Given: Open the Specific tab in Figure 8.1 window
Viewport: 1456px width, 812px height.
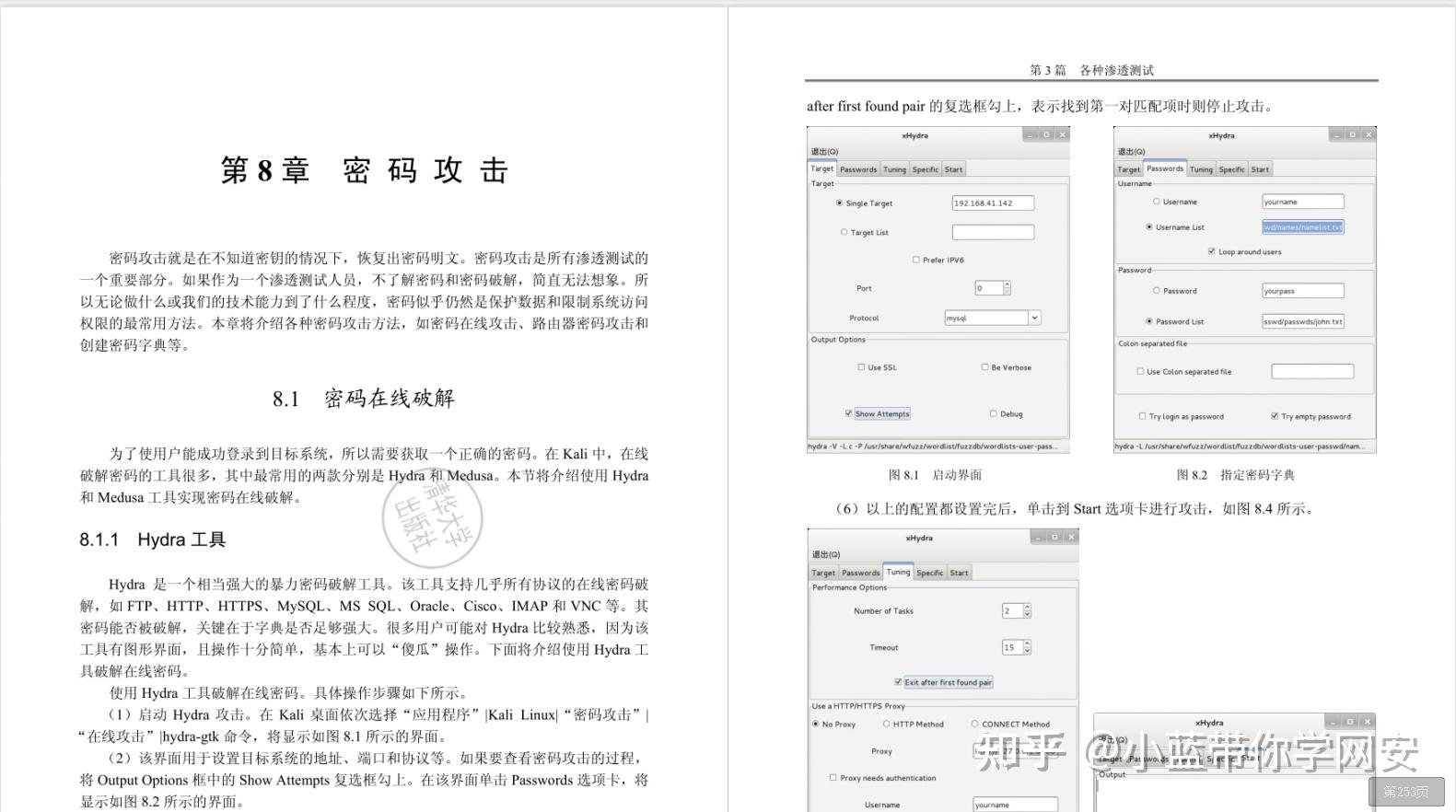Looking at the screenshot, I should tap(926, 169).
